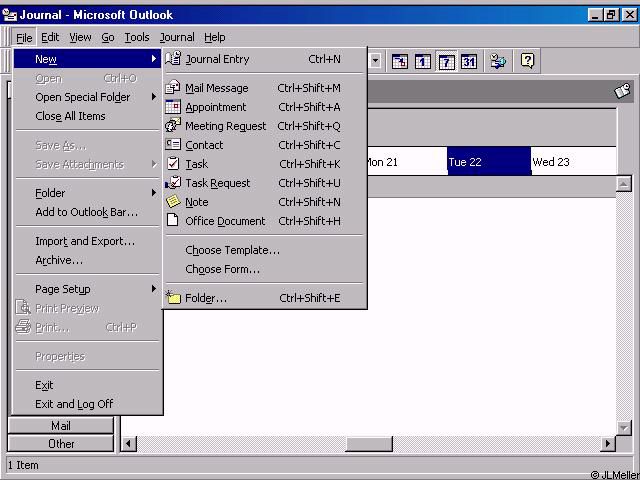The height and width of the screenshot is (480, 640).
Task: Choose Exit from File menu
Action: [87, 385]
